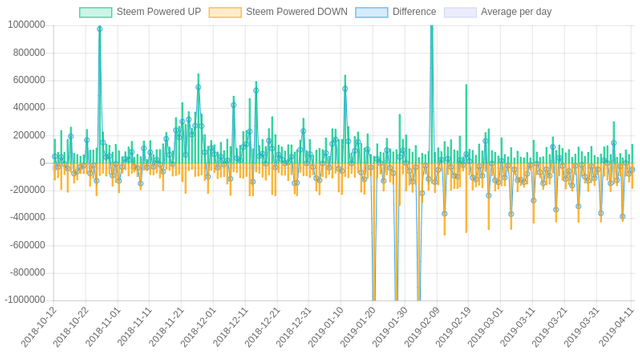Click the 2019-02-19 date axis label
The width and height of the screenshot is (640, 361).
tap(454, 327)
